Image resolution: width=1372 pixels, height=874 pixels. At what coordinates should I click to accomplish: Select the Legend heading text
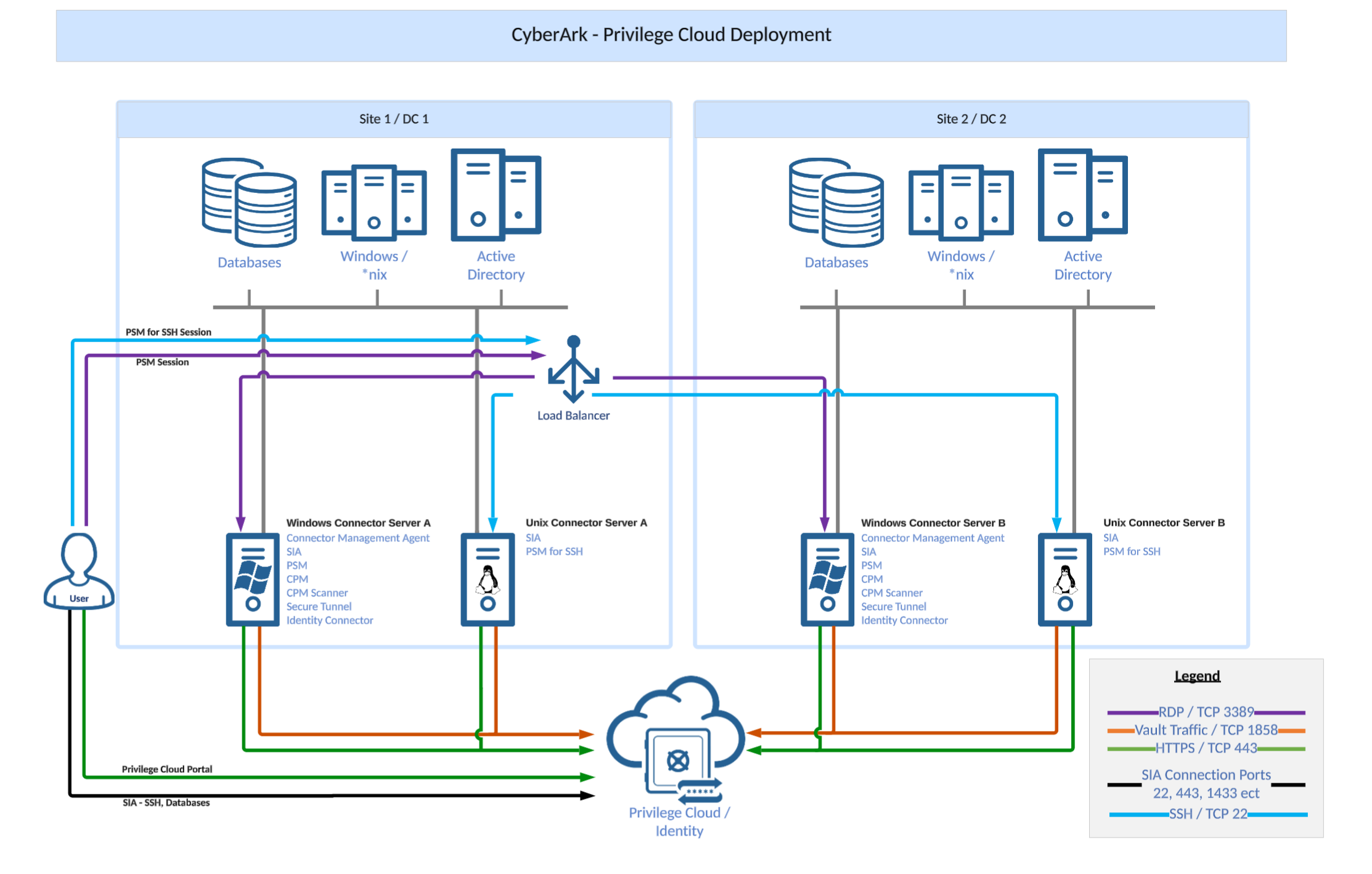pyautogui.click(x=1196, y=676)
